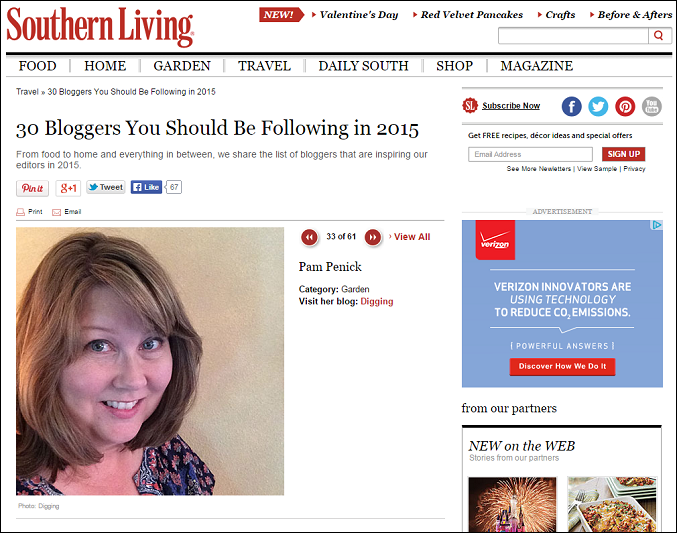Open the GARDEN menu
Viewport: 677px width, 533px height.
click(x=182, y=66)
